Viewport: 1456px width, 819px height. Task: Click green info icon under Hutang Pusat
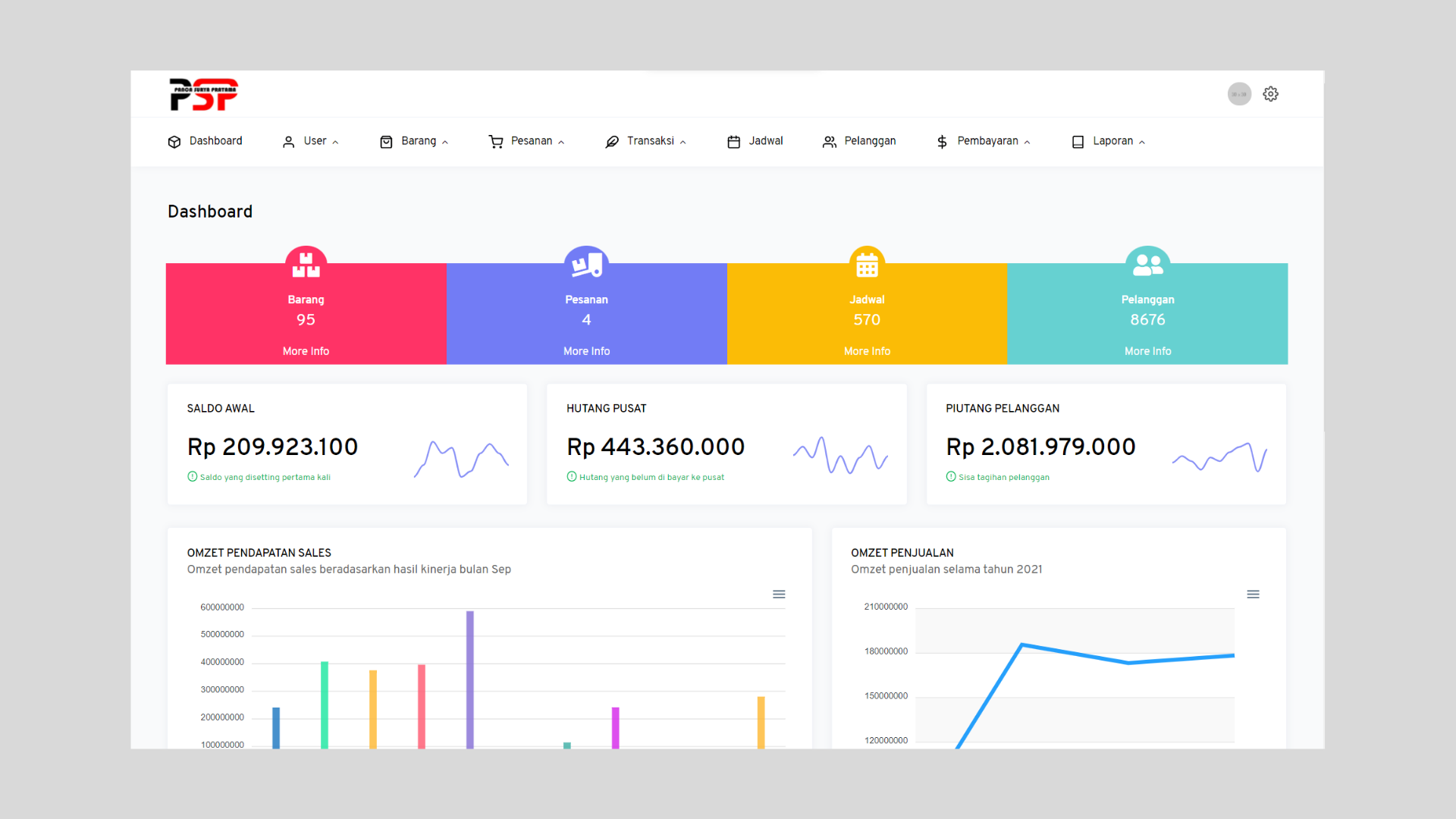pyautogui.click(x=570, y=476)
